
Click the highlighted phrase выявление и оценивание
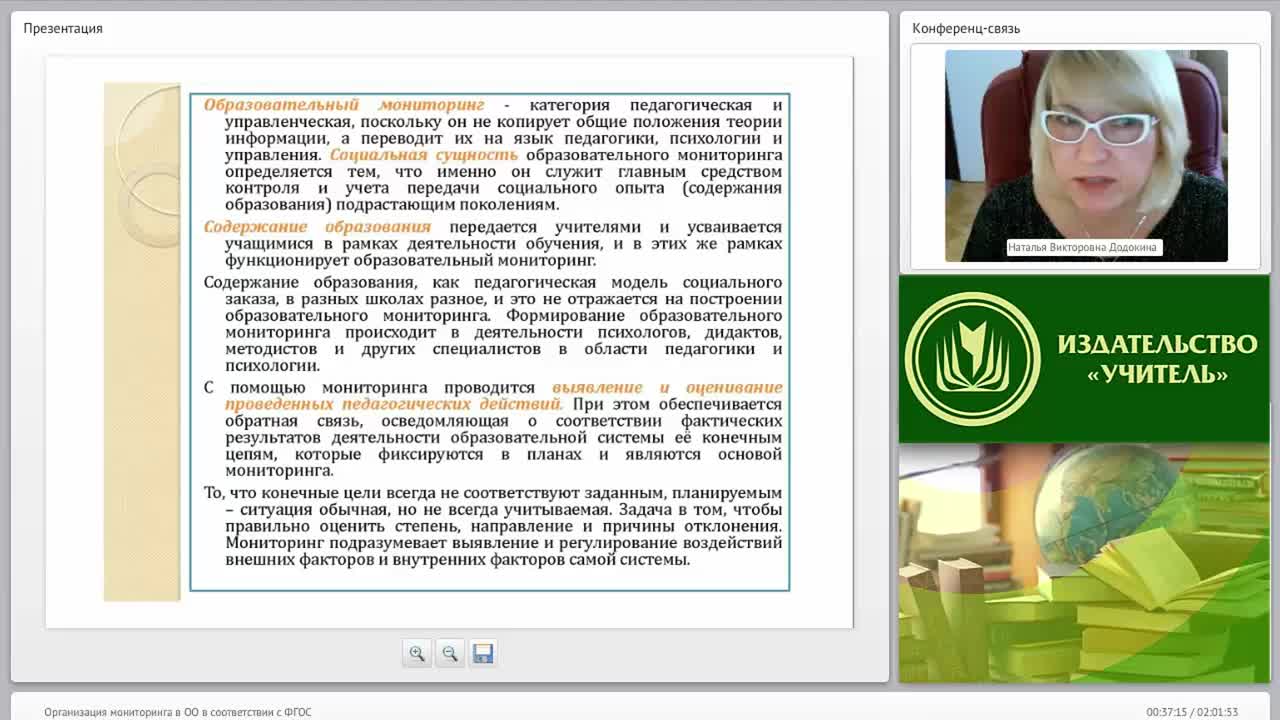tap(667, 387)
